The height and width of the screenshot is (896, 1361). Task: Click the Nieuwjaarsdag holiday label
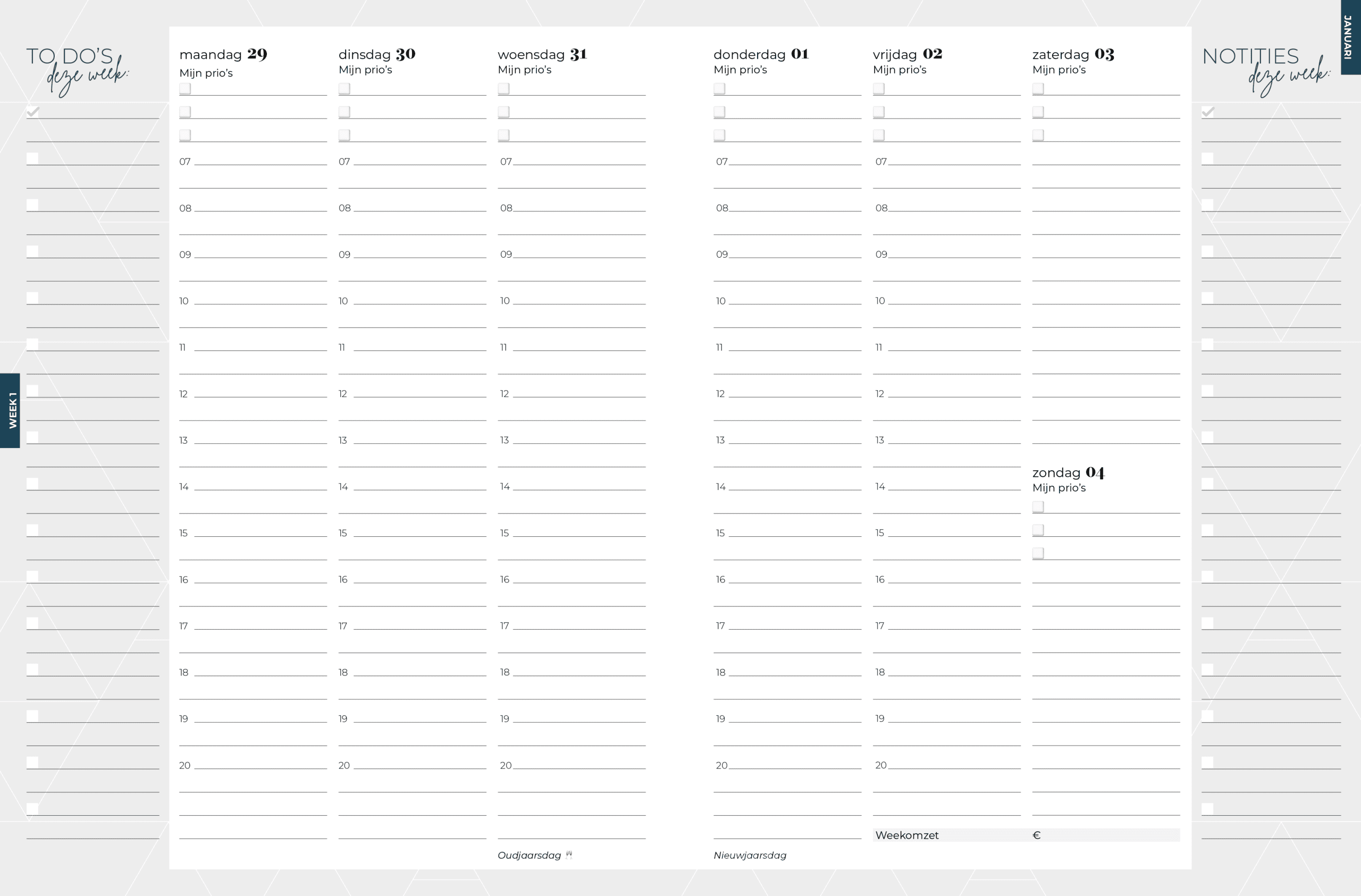pyautogui.click(x=750, y=855)
